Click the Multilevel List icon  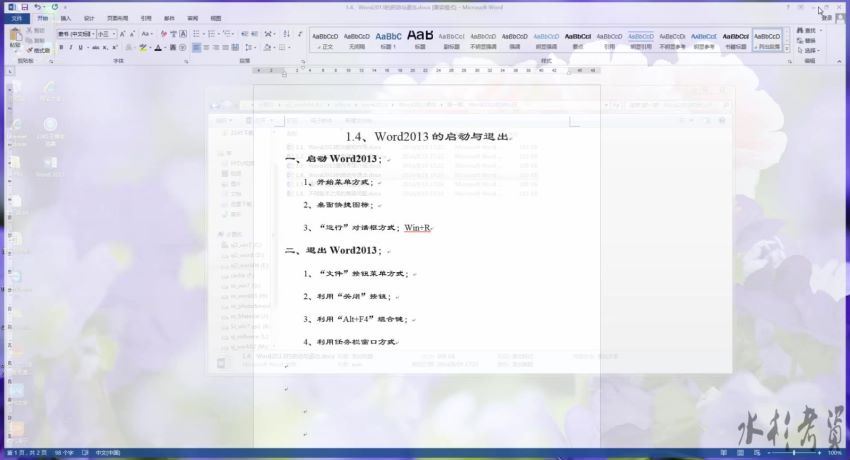tap(227, 34)
